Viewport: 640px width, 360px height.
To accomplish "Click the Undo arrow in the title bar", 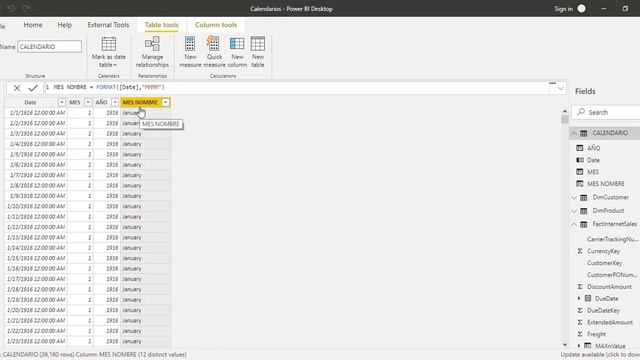I will 11,9.
